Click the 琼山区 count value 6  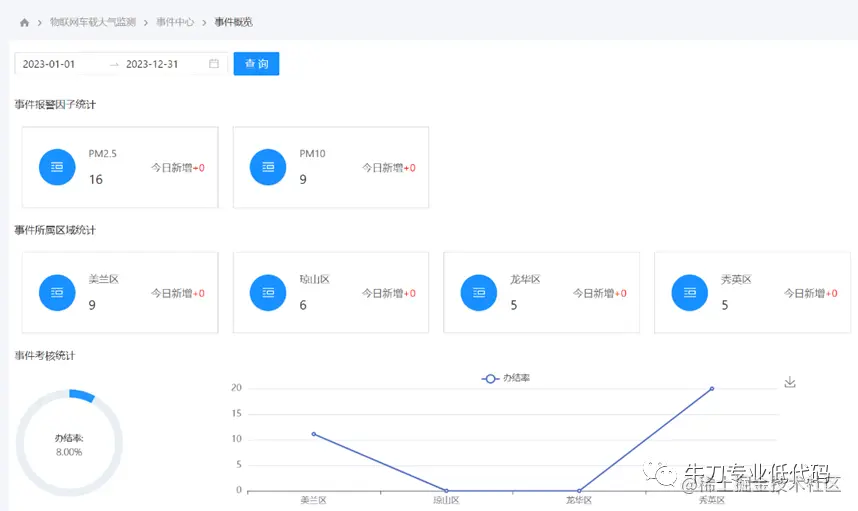303,305
